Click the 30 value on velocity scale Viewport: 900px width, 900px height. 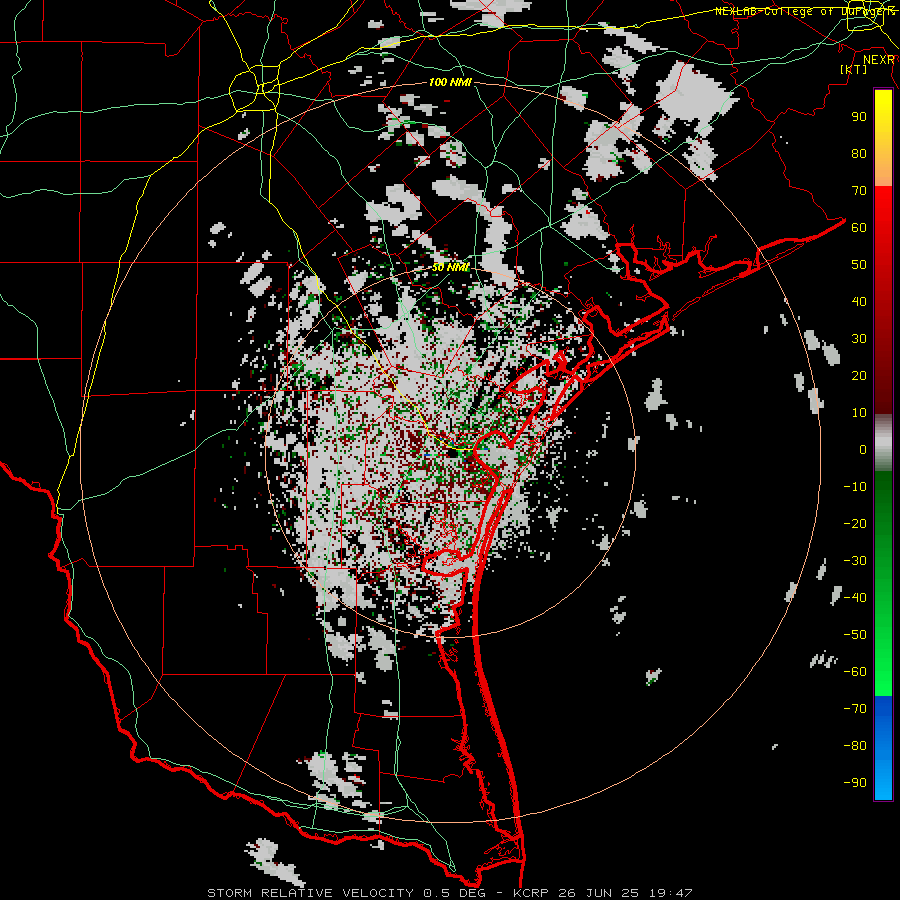click(859, 339)
